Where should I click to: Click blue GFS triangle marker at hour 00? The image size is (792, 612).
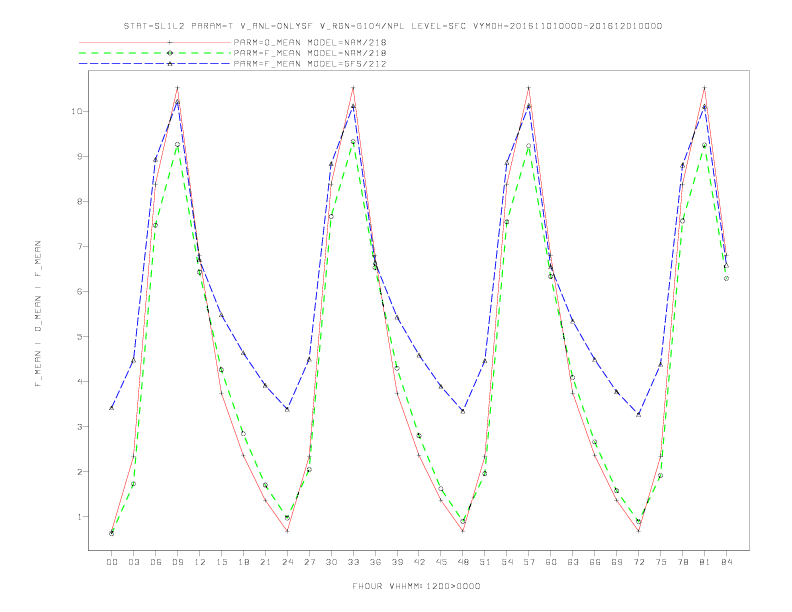tap(112, 407)
